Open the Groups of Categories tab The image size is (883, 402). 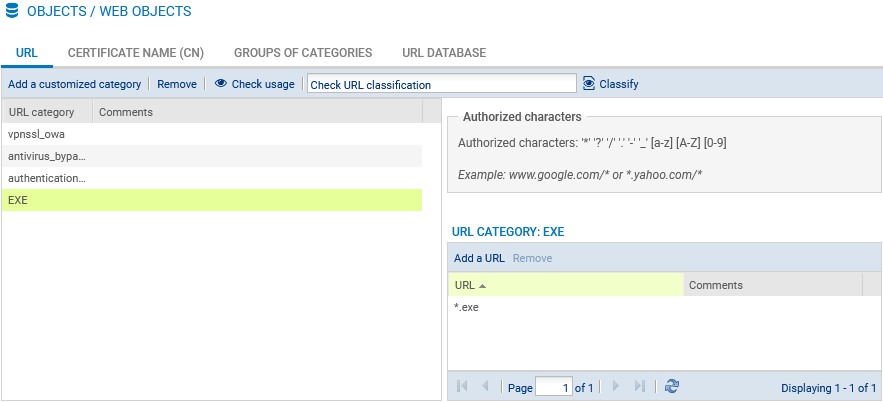click(x=303, y=52)
